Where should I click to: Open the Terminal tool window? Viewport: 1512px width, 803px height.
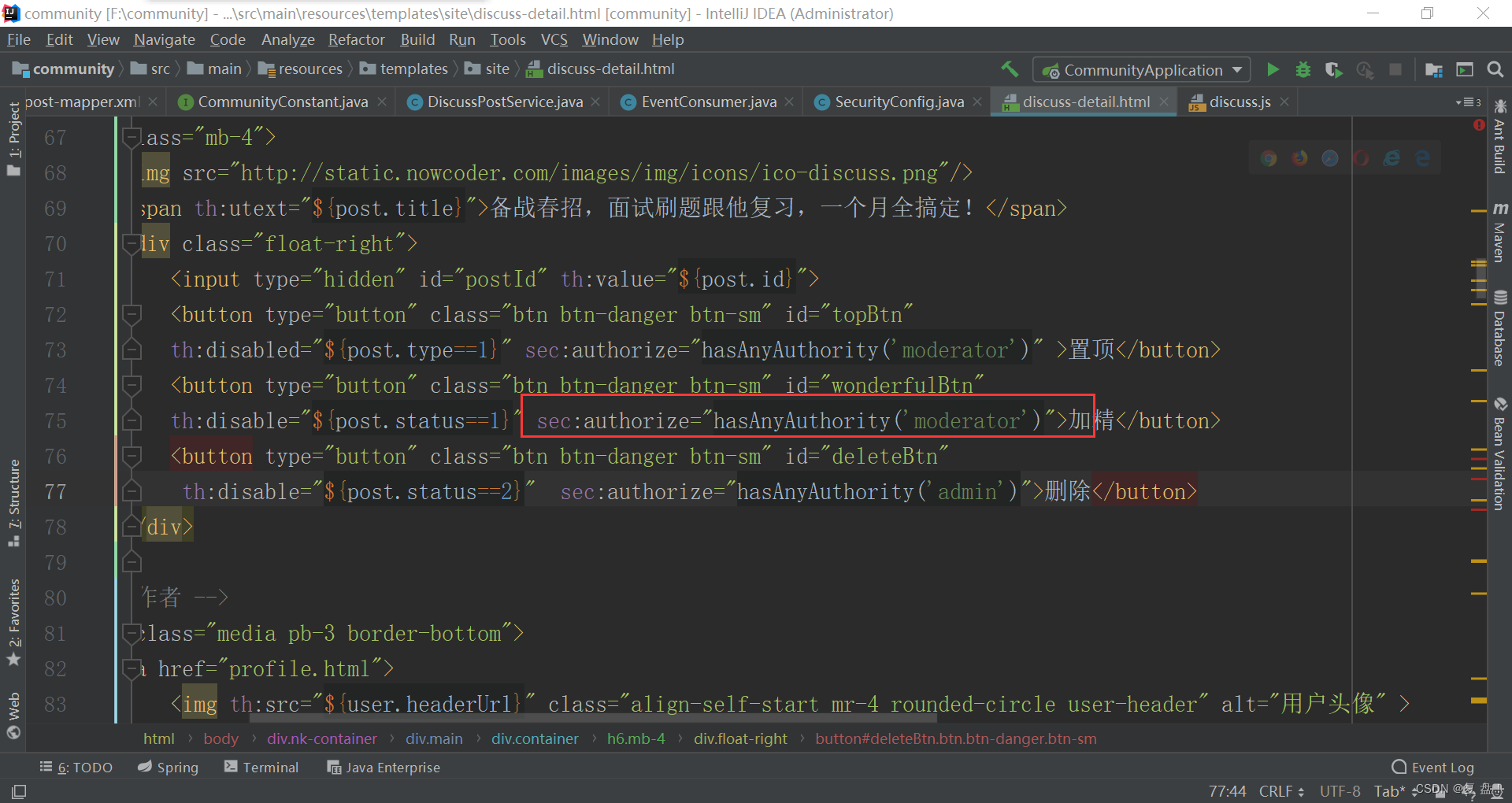[x=261, y=768]
